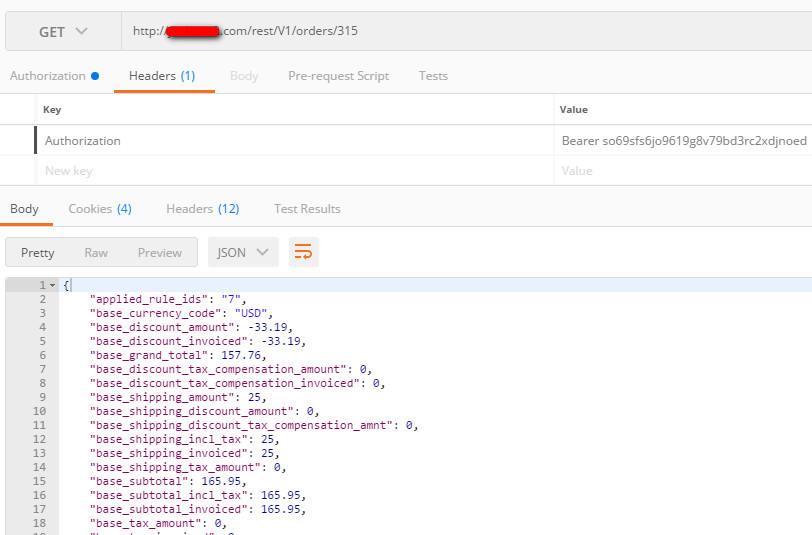Click the Bearer token value field
The height and width of the screenshot is (535, 812).
684,141
